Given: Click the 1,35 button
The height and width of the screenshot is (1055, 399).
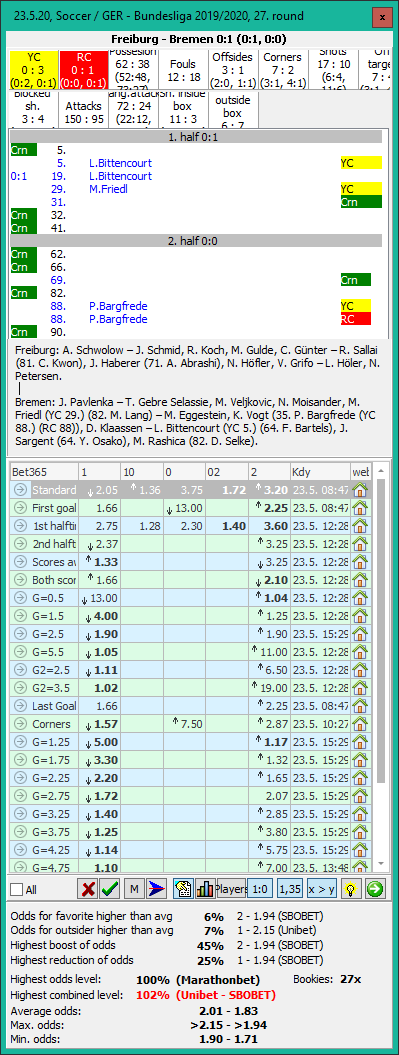Looking at the screenshot, I should tap(290, 889).
